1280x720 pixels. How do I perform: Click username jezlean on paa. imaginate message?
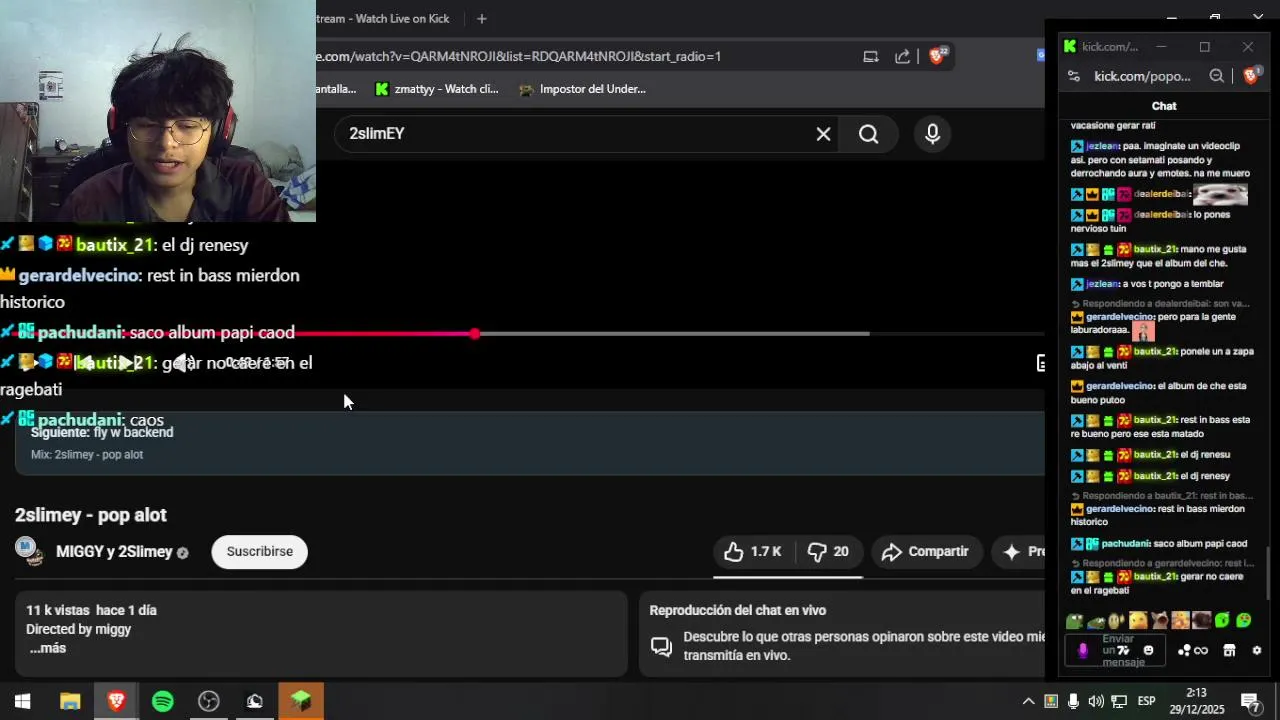point(1102,146)
